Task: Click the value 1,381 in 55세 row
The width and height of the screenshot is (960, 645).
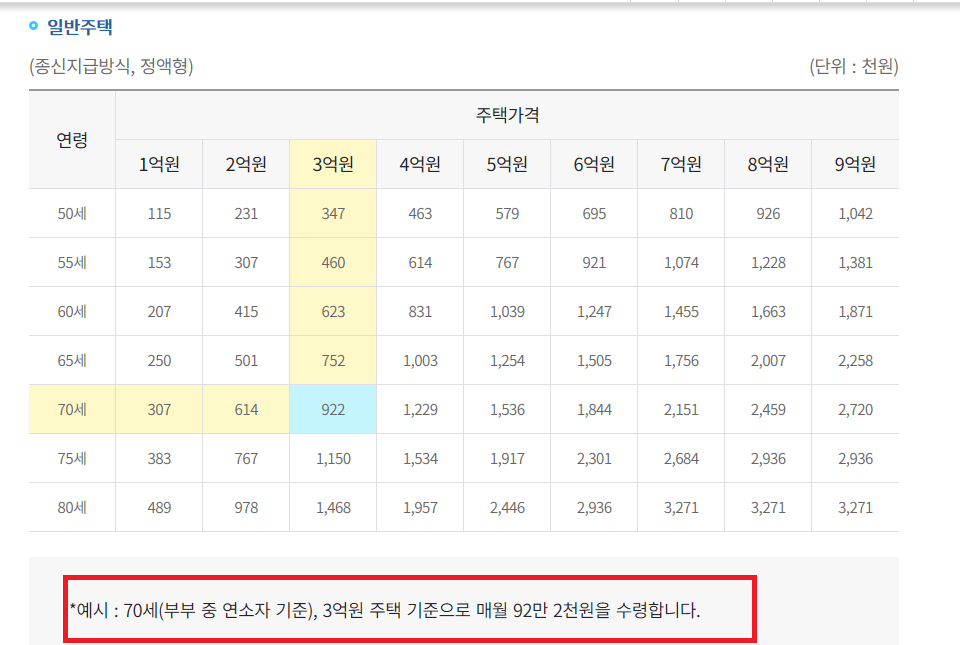Action: coord(855,263)
